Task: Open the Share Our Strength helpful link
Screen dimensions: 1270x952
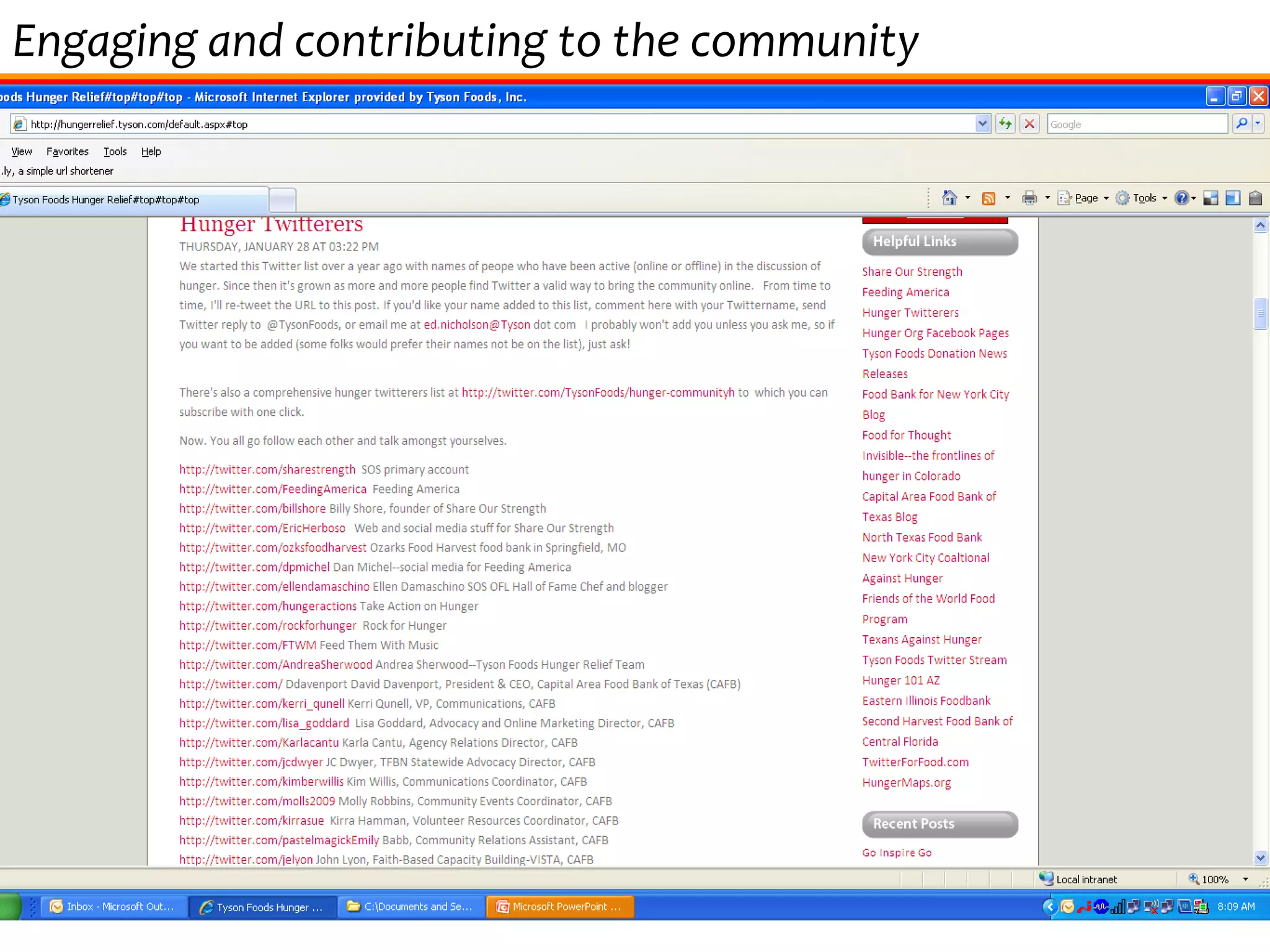Action: pyautogui.click(x=912, y=271)
